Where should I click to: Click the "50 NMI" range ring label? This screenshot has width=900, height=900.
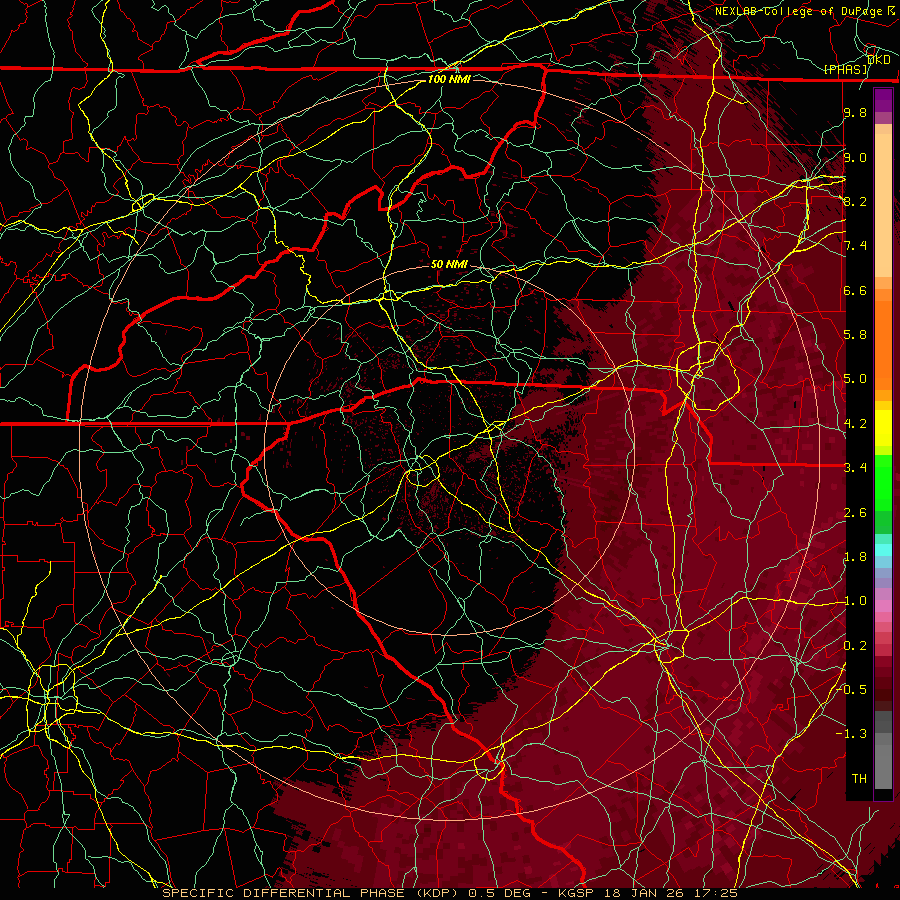tap(449, 264)
